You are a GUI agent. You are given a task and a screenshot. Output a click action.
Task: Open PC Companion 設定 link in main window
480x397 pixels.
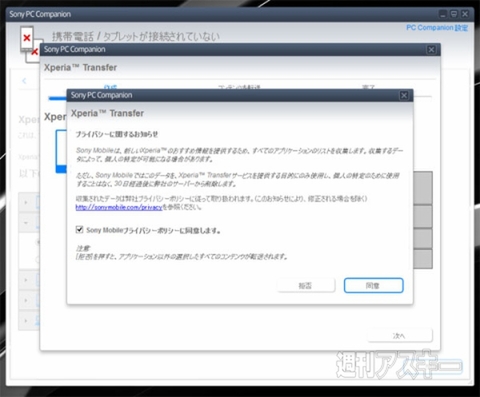point(437,28)
